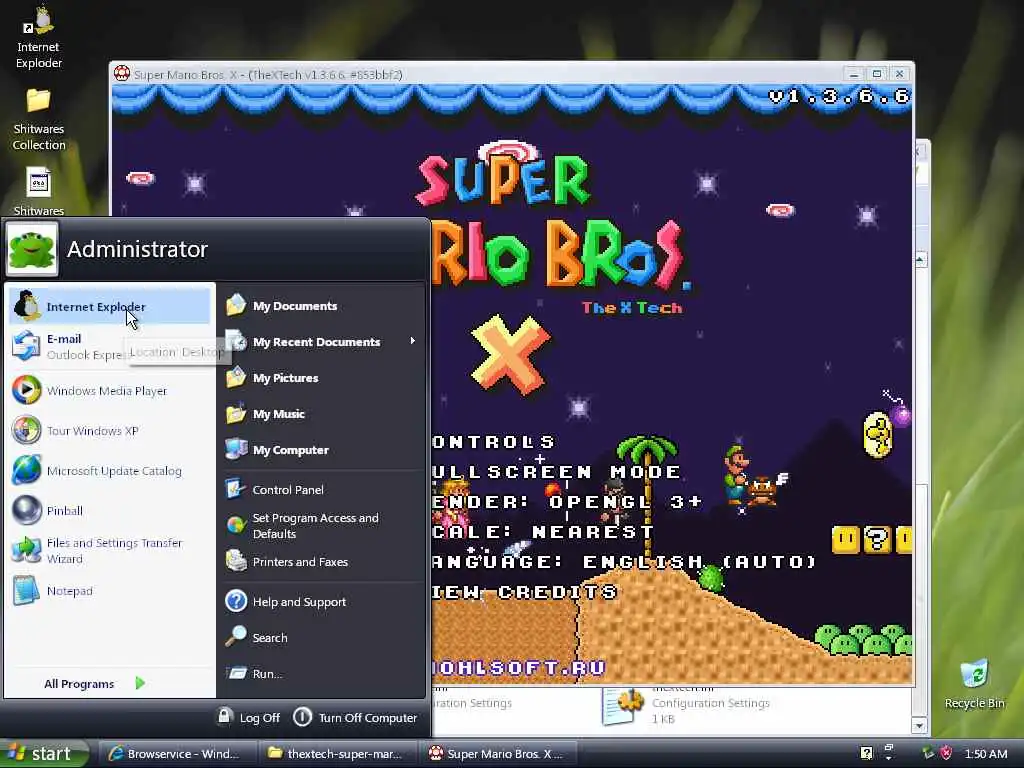Select FULLSCREEN MODE game option
Image resolution: width=1024 pixels, height=768 pixels.
pyautogui.click(x=556, y=472)
